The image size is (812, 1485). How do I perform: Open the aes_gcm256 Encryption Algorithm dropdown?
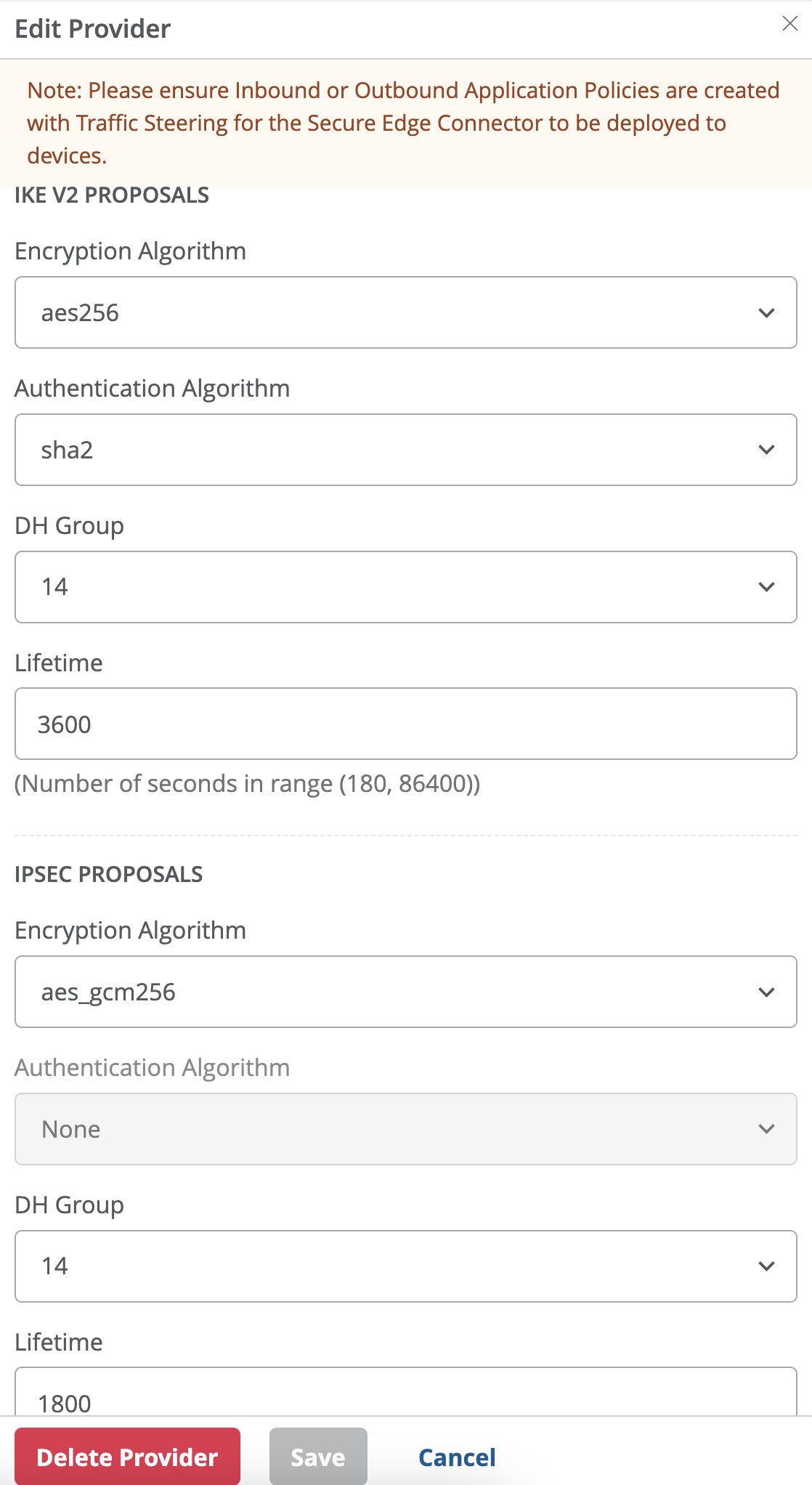click(x=405, y=992)
